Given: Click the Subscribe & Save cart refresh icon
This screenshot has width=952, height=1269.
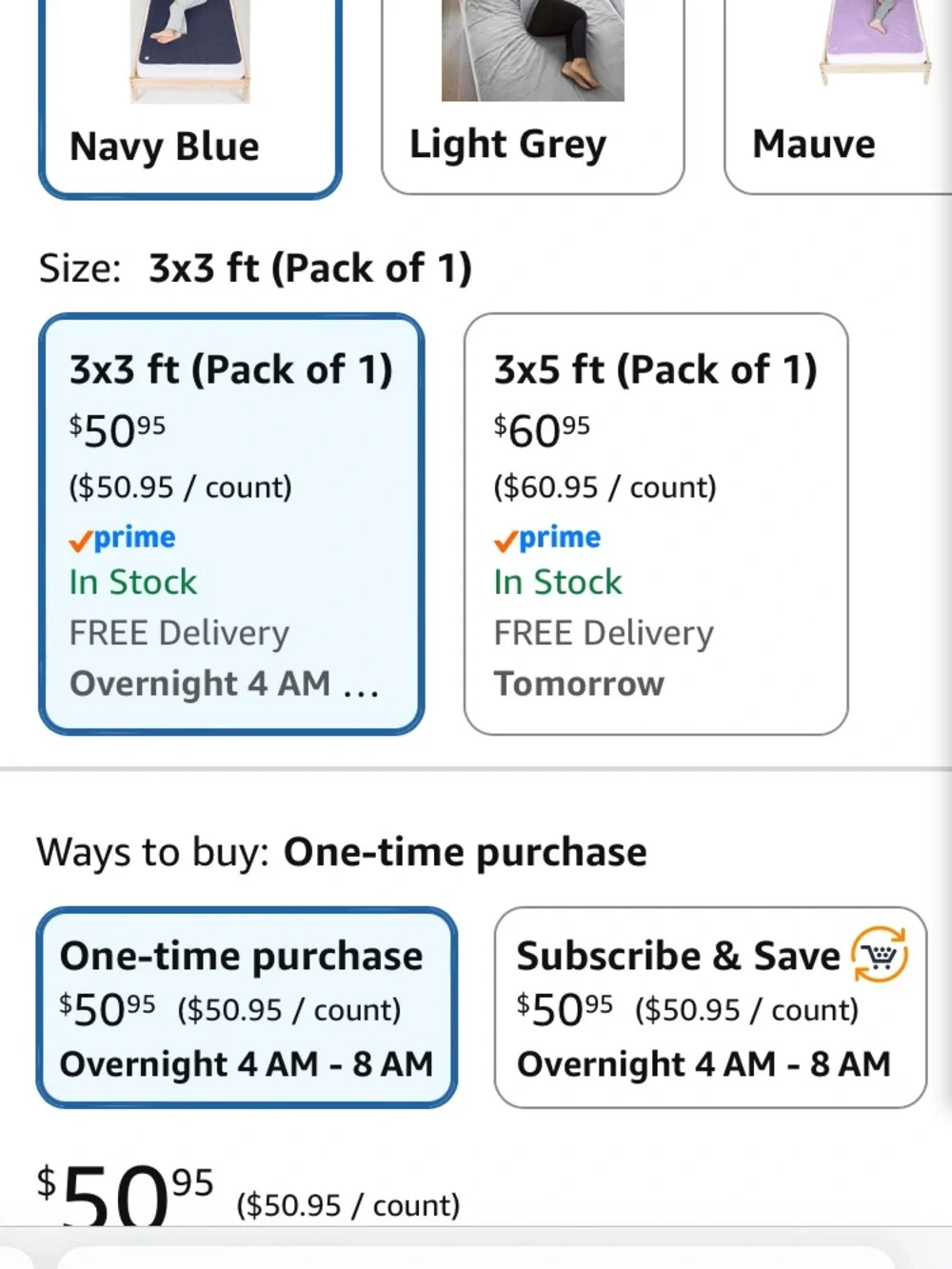Looking at the screenshot, I should tap(880, 955).
